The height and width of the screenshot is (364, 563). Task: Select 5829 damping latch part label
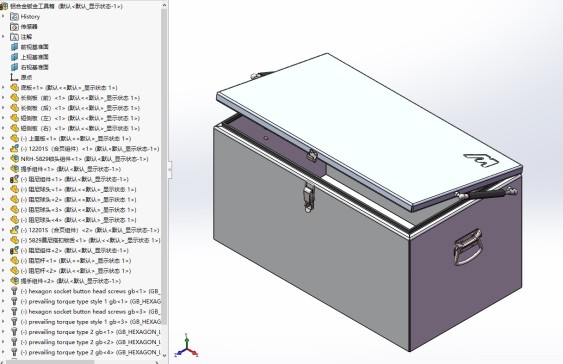coord(90,240)
